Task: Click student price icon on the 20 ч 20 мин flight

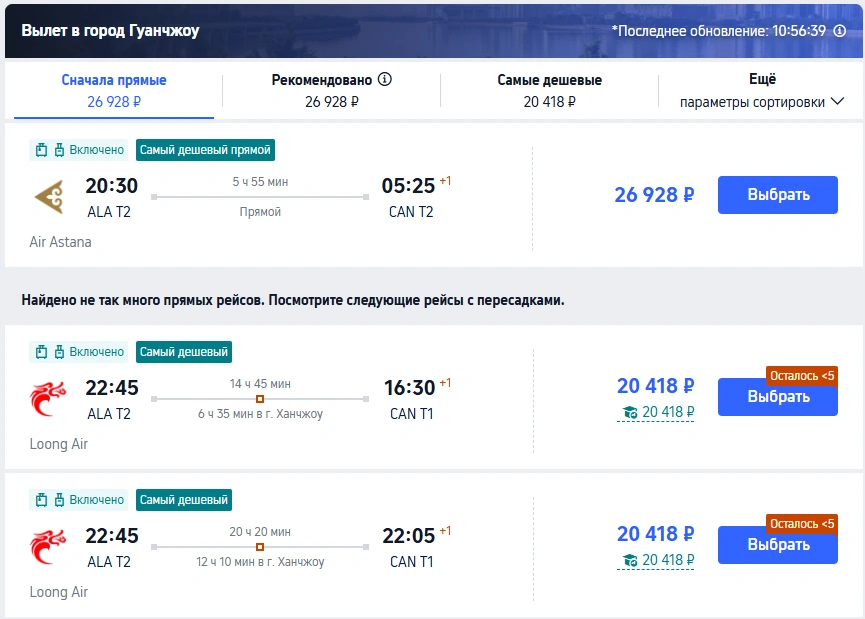Action: [x=630, y=560]
